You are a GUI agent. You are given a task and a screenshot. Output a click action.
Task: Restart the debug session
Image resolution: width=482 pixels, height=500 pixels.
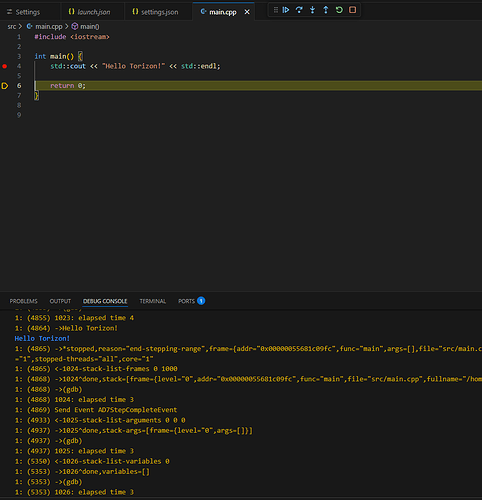pyautogui.click(x=339, y=10)
